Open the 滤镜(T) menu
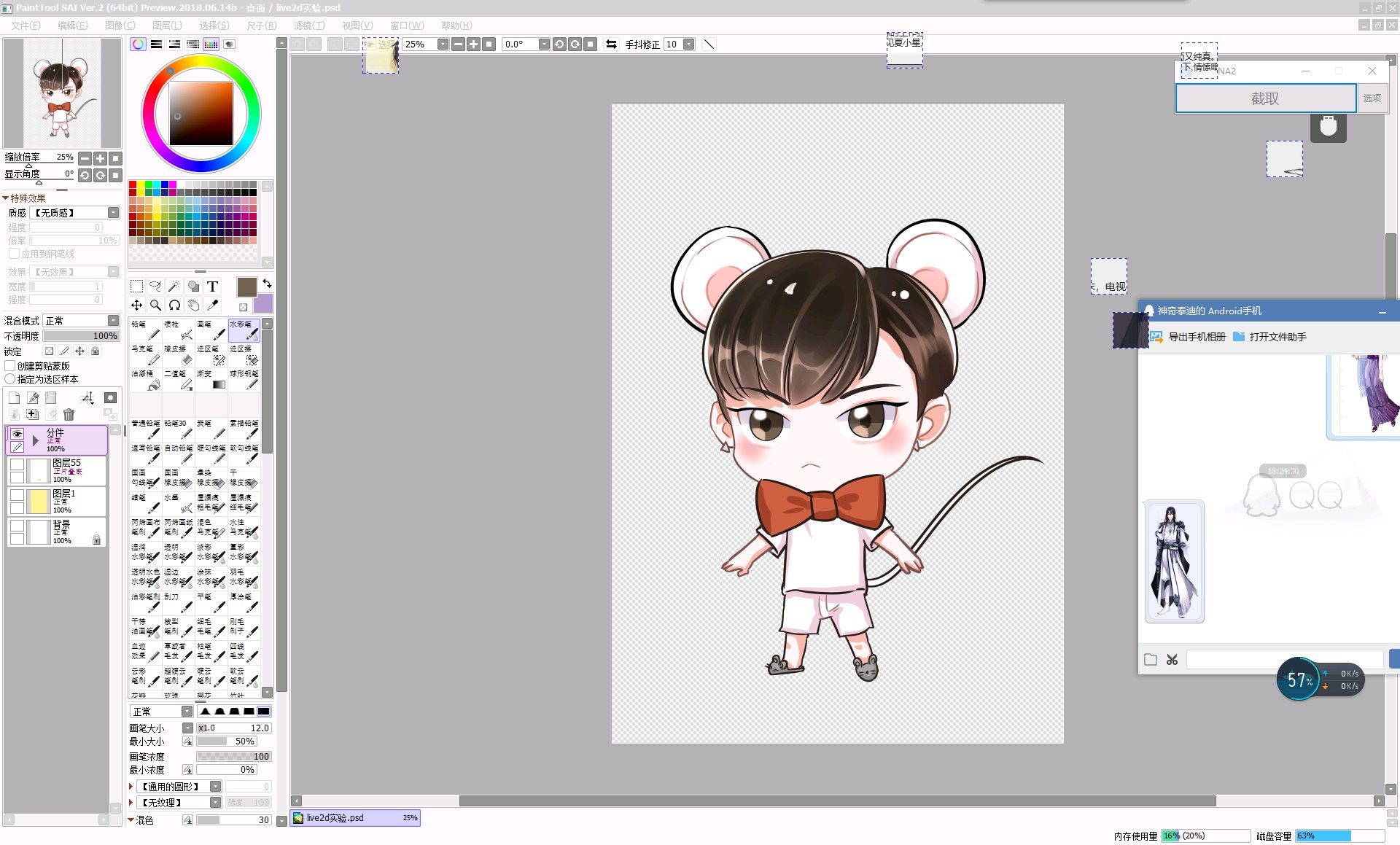The image size is (1400, 845). (x=308, y=25)
